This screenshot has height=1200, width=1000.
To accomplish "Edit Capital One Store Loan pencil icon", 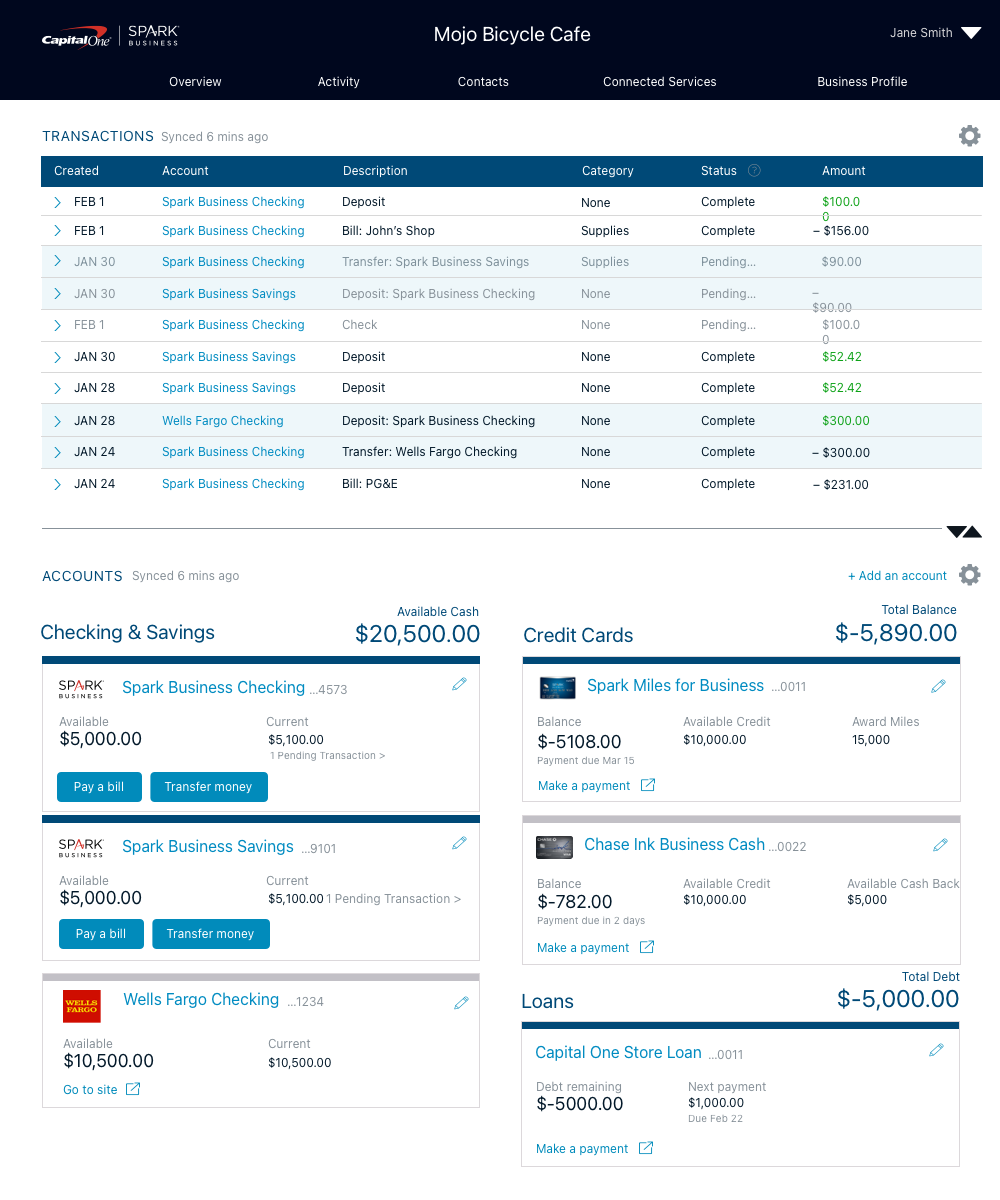I will tap(936, 1050).
